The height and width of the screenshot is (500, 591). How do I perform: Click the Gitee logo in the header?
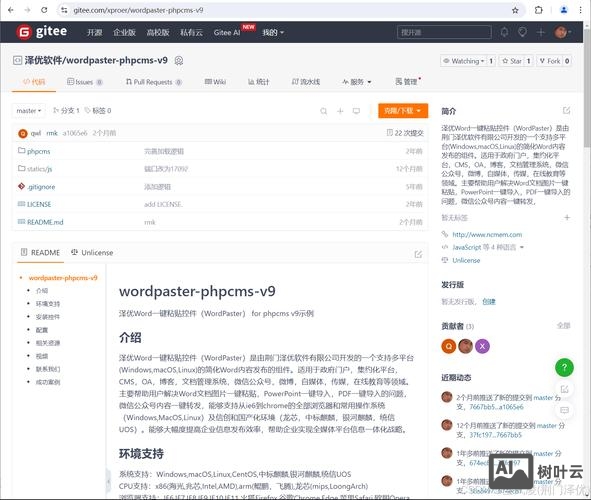click(41, 32)
